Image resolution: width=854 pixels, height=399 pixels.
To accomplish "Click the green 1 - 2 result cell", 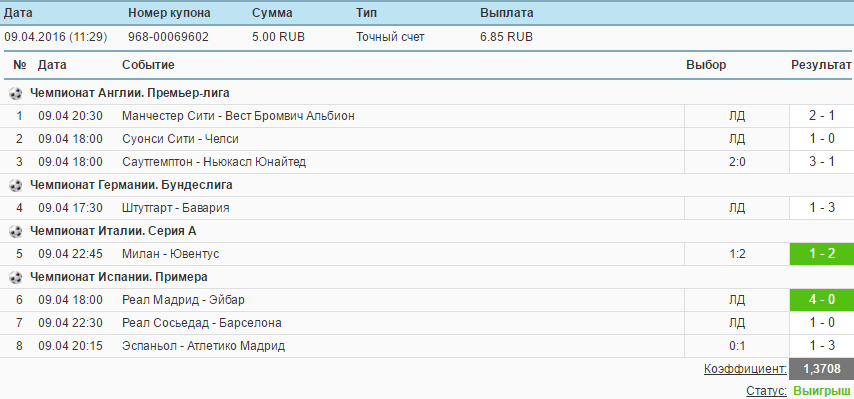I will click(822, 254).
